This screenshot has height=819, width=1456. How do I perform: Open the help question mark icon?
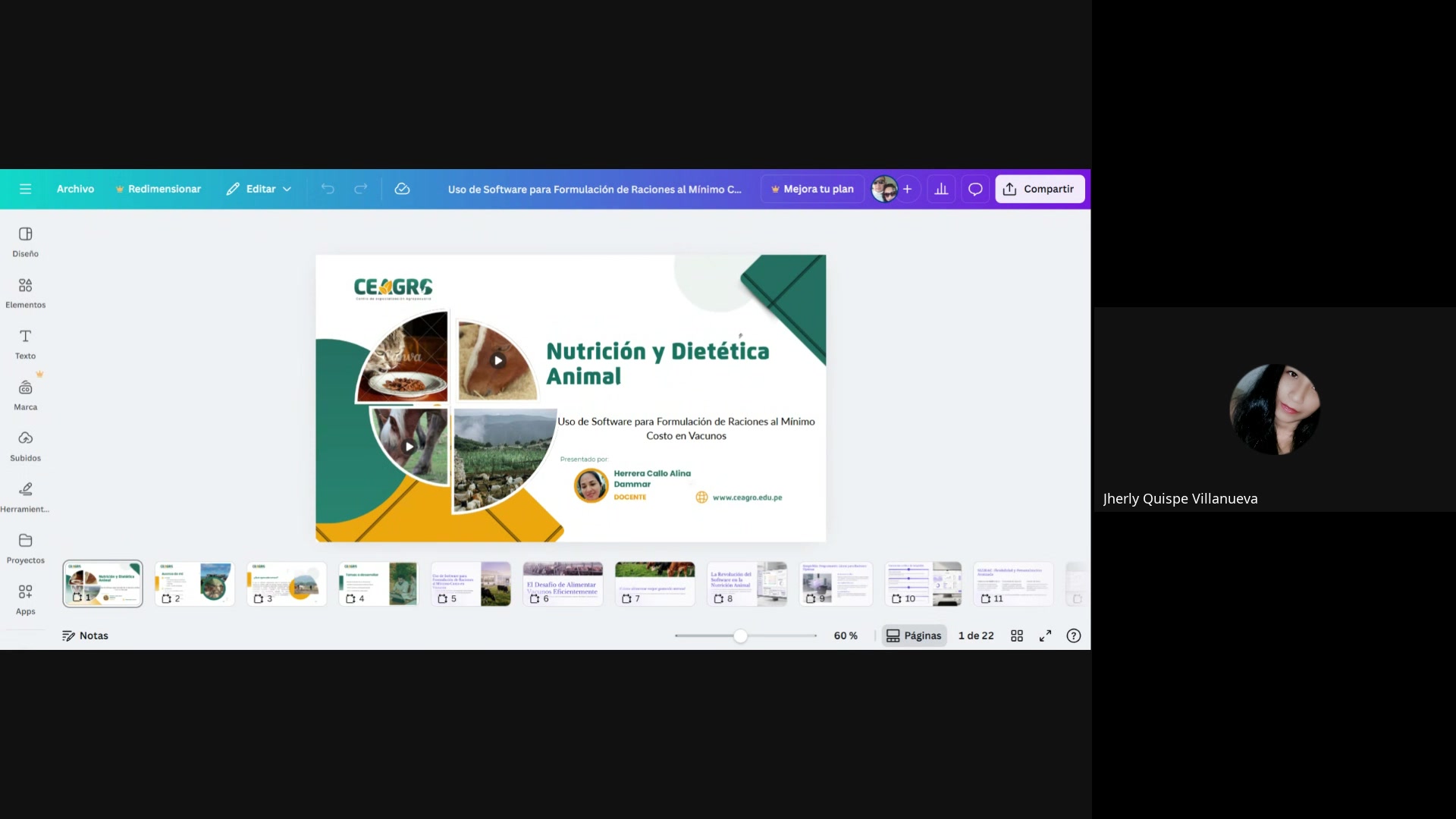pos(1074,635)
